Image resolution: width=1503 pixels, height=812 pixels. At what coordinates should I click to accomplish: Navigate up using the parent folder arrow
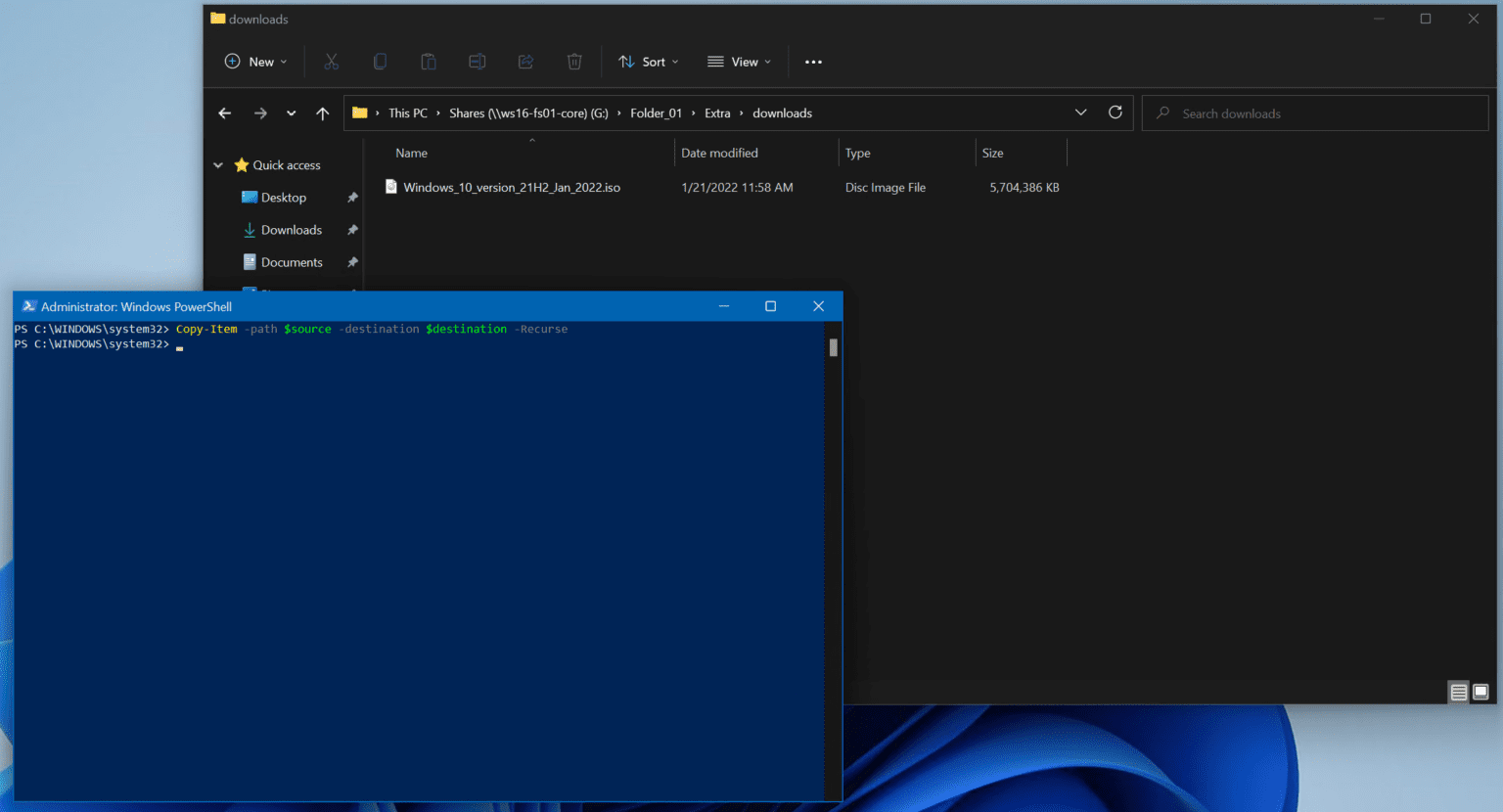click(323, 113)
